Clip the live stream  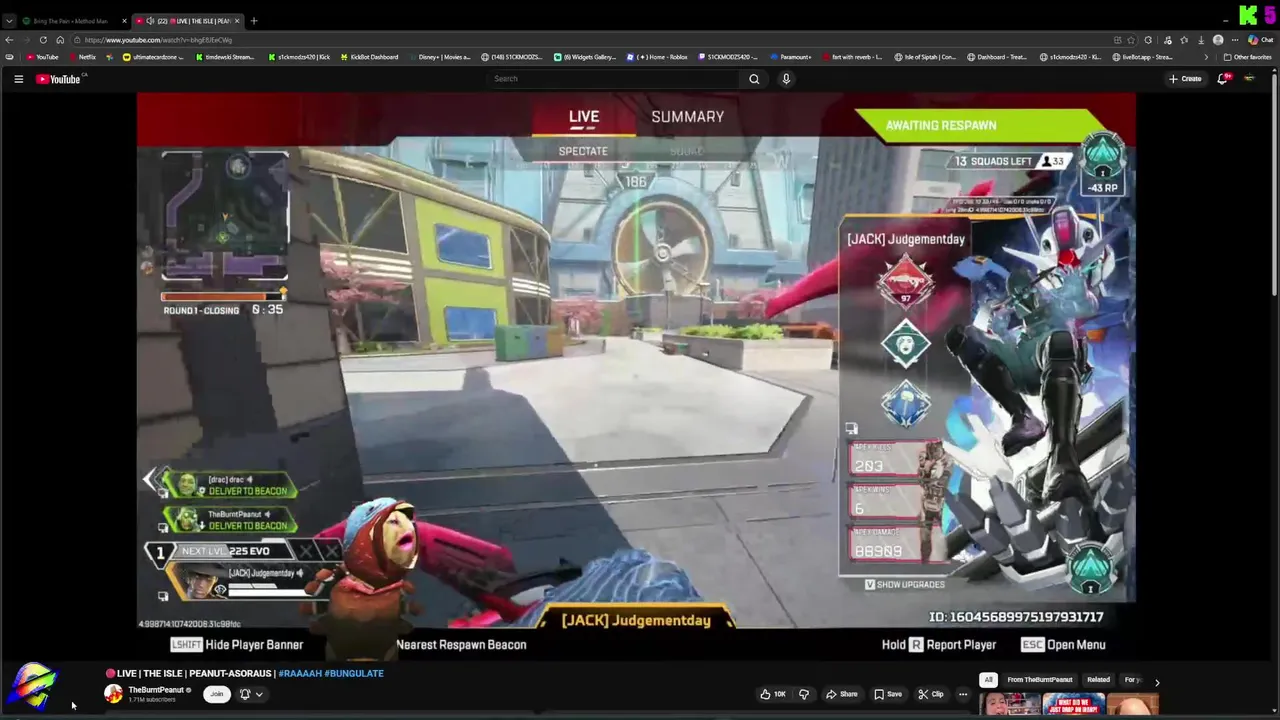[x=931, y=694]
